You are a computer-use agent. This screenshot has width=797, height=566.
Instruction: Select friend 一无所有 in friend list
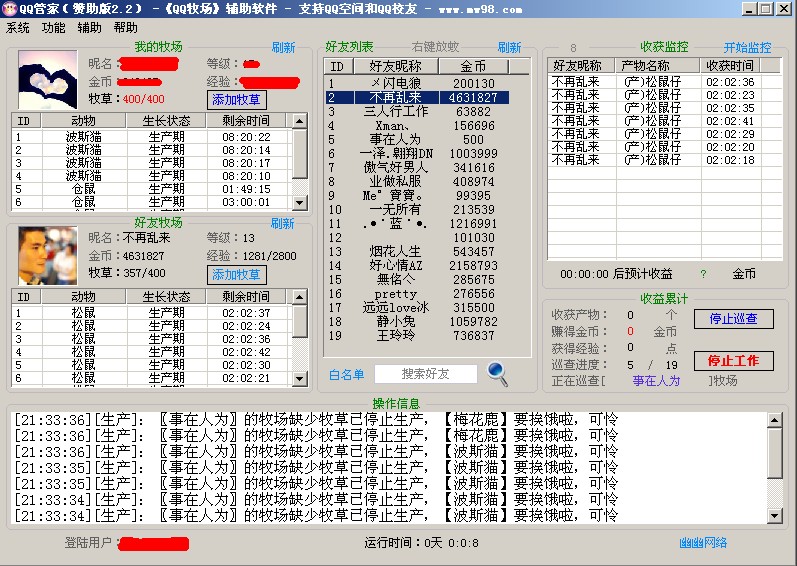pos(417,209)
